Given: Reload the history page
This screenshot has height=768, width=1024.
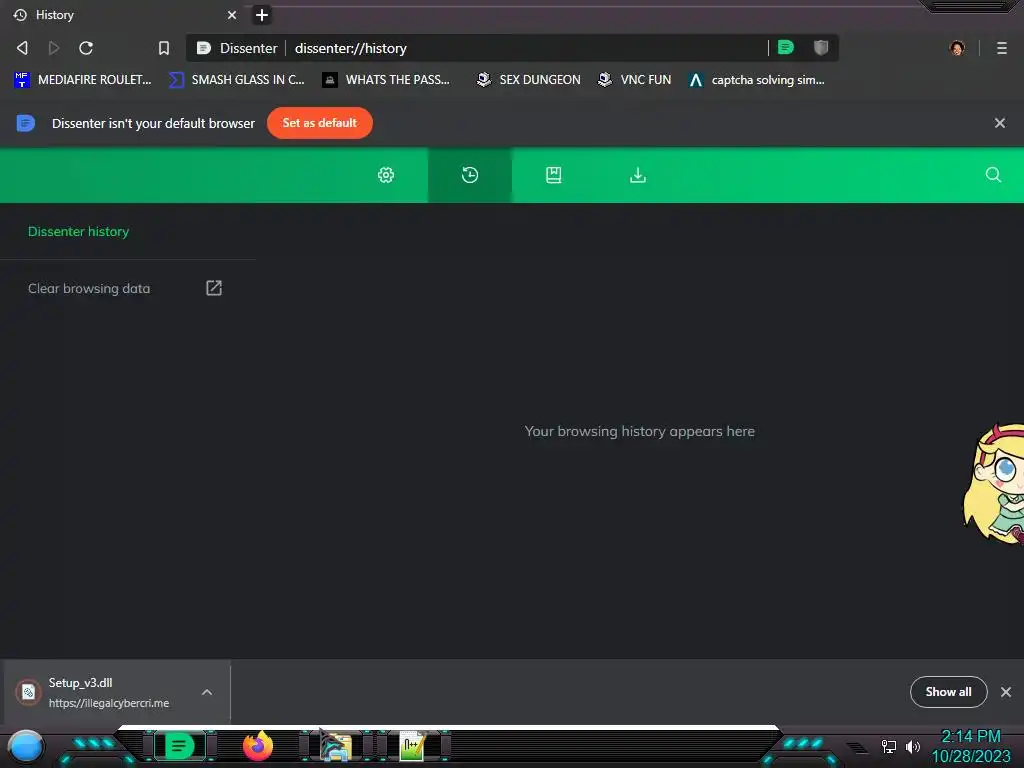Looking at the screenshot, I should [86, 48].
